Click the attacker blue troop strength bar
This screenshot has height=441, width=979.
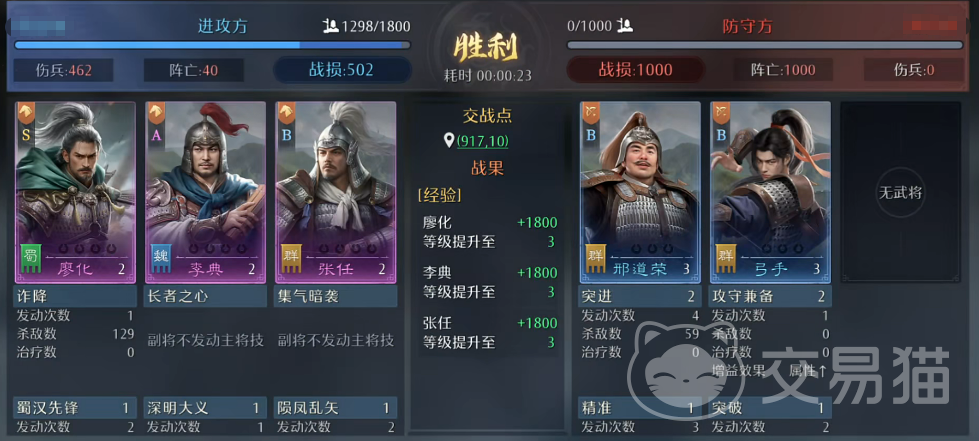coord(212,45)
